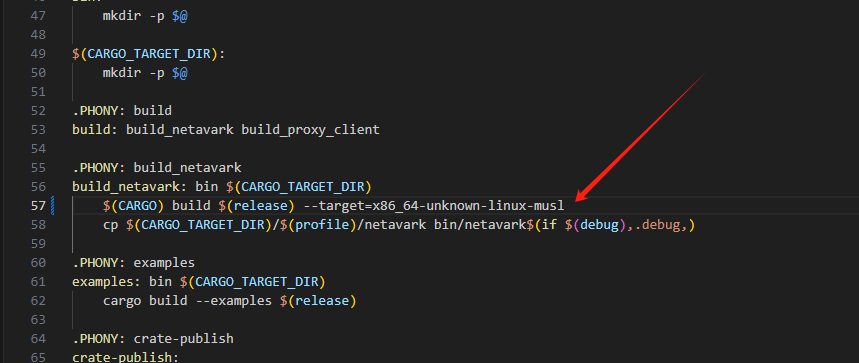The width and height of the screenshot is (859, 363).
Task: Click line number 47 in gutter
Action: point(38,16)
